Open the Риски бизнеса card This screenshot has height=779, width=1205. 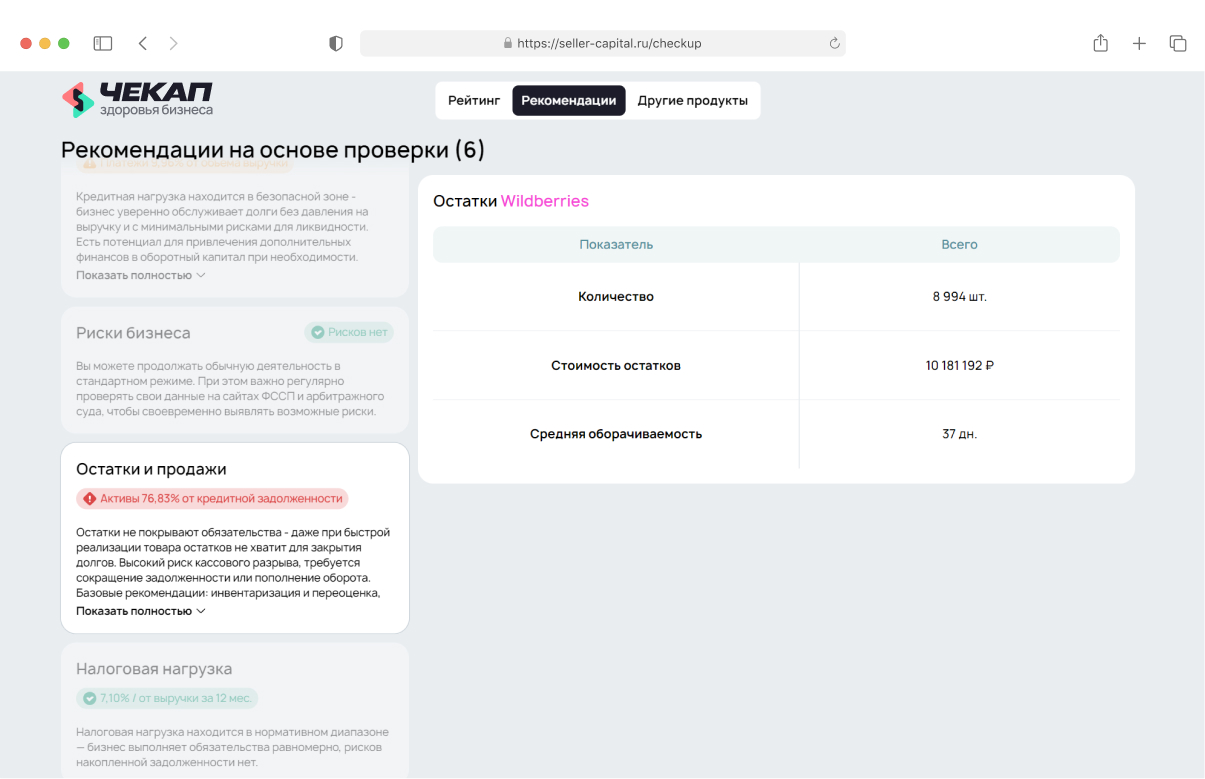coord(133,333)
